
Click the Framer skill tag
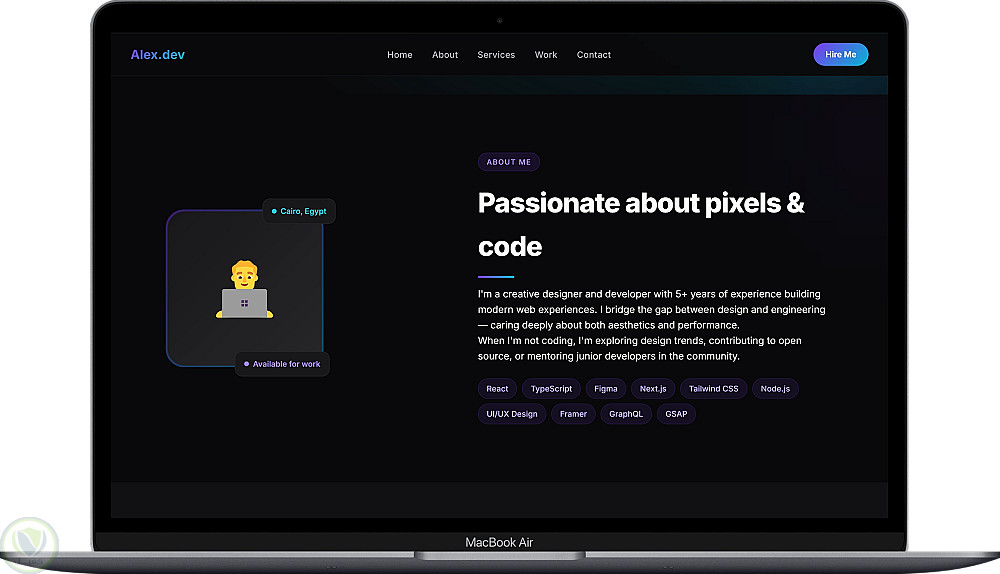[573, 414]
